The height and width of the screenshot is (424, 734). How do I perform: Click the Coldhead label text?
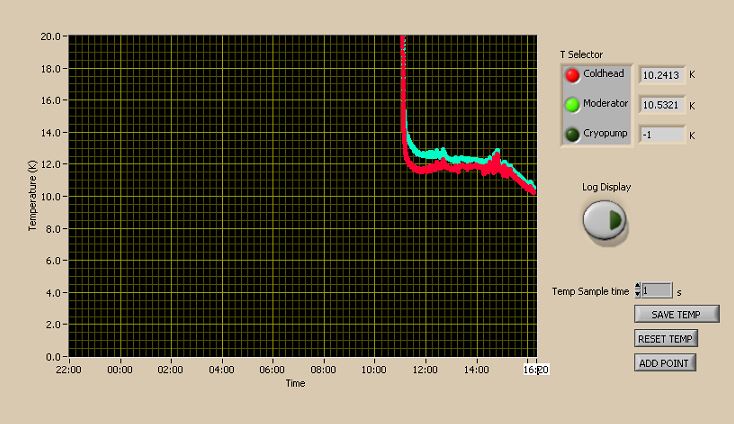point(603,73)
